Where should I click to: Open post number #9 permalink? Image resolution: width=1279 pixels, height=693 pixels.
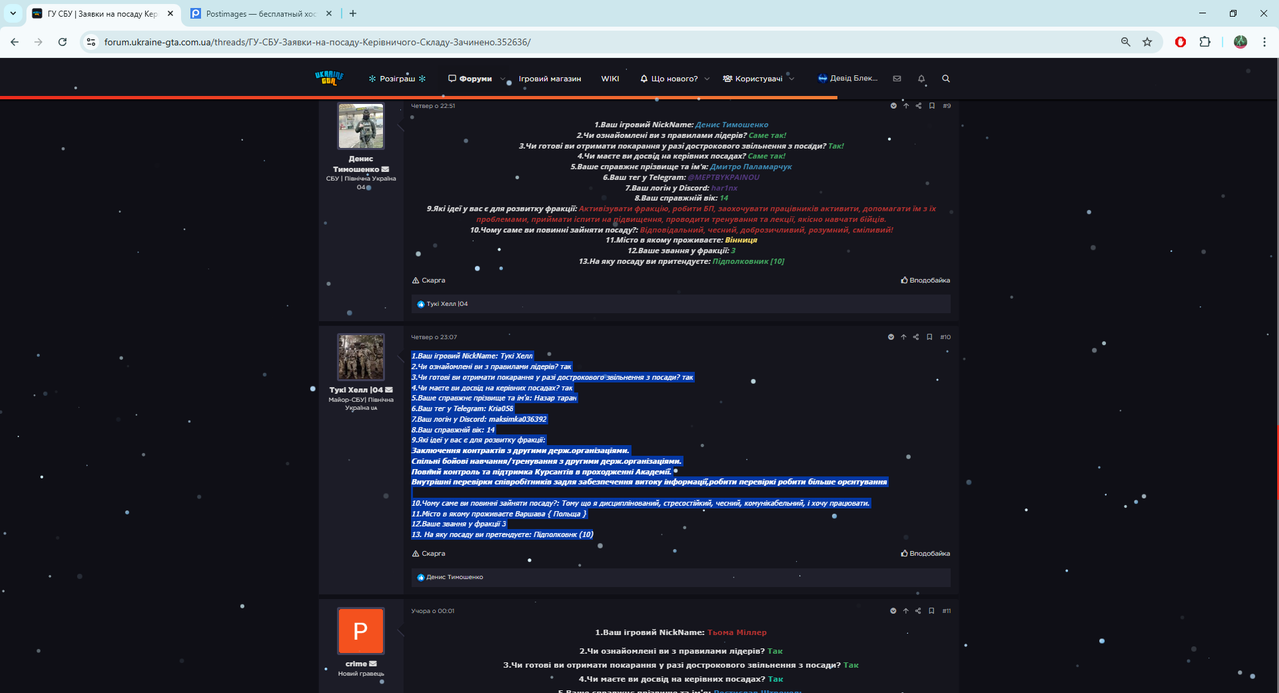click(946, 105)
